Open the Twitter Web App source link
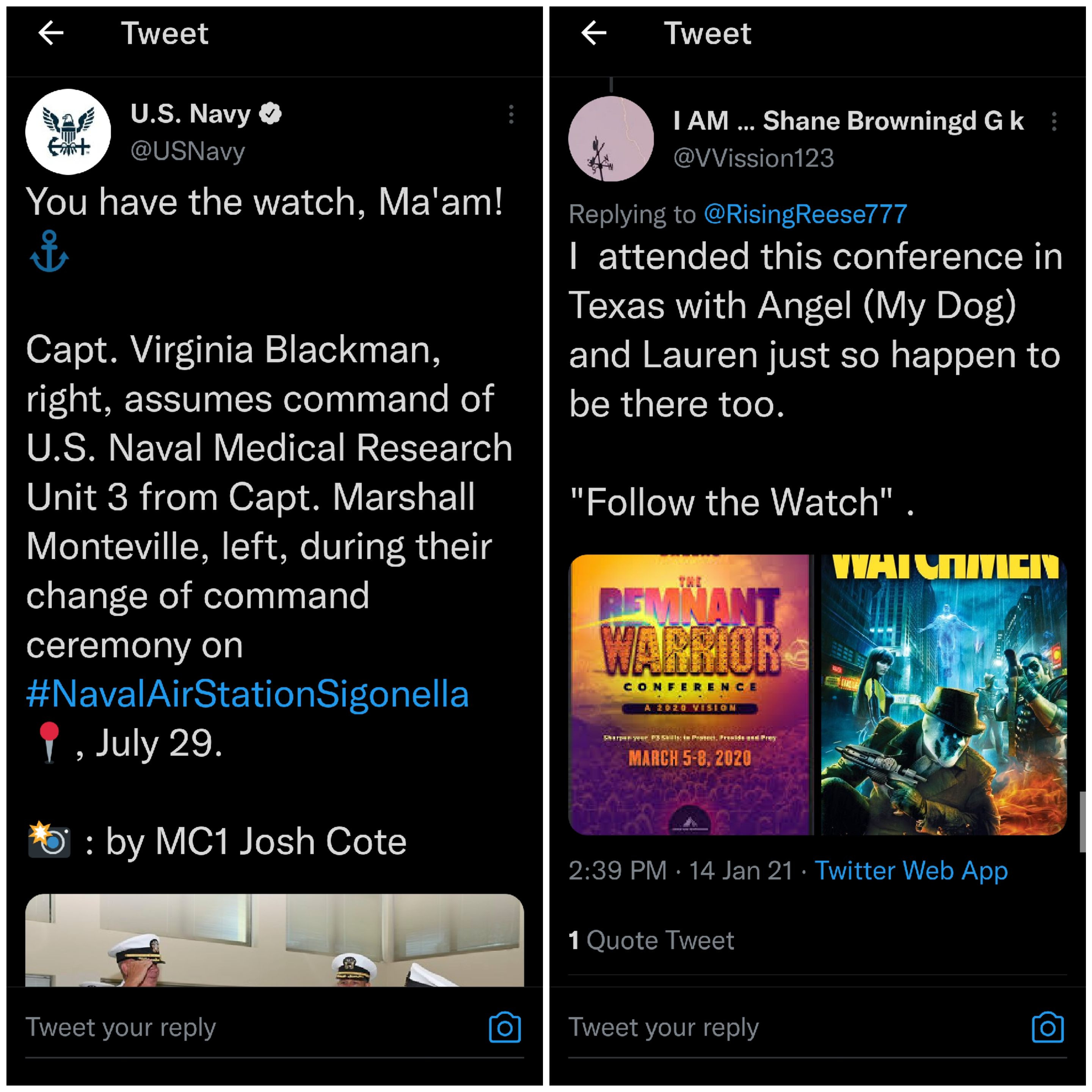This screenshot has height=1092, width=1092. (911, 871)
